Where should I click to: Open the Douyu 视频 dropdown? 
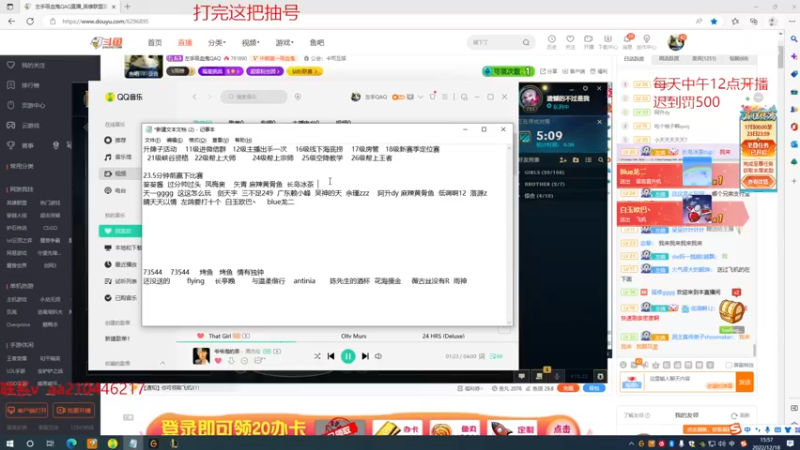[x=251, y=43]
